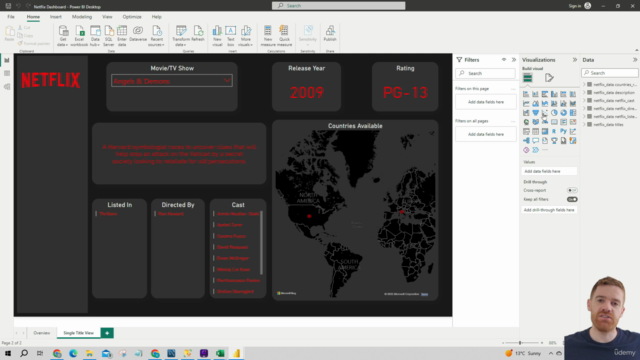Select the Q&A visual icon

(x=536, y=141)
